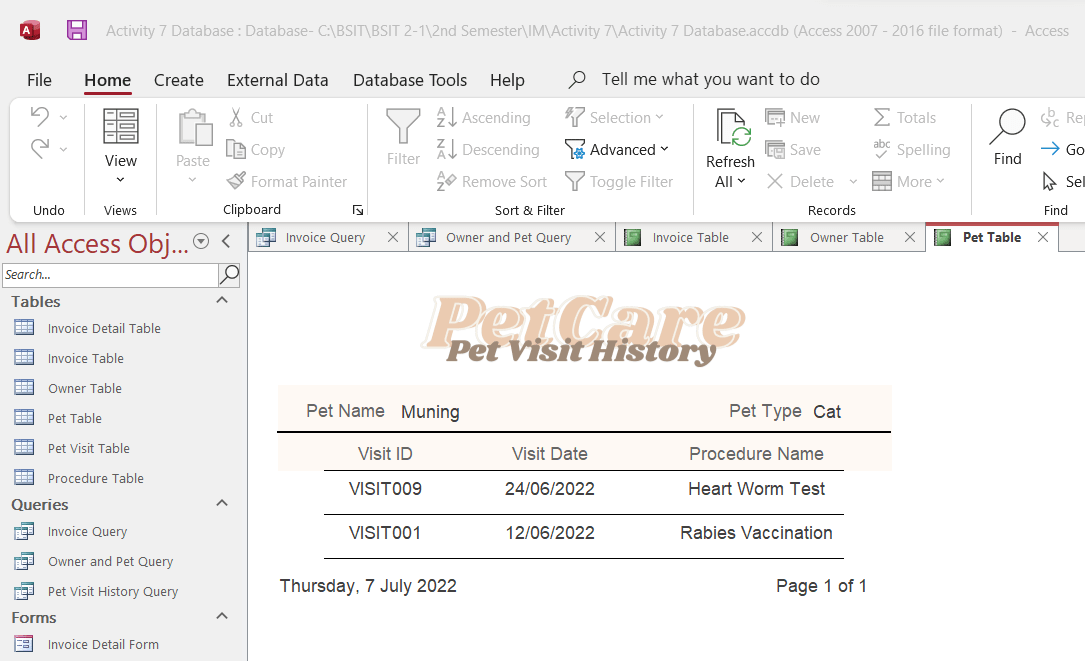Click the Filter funnel icon
This screenshot has height=661, width=1085.
tap(403, 127)
